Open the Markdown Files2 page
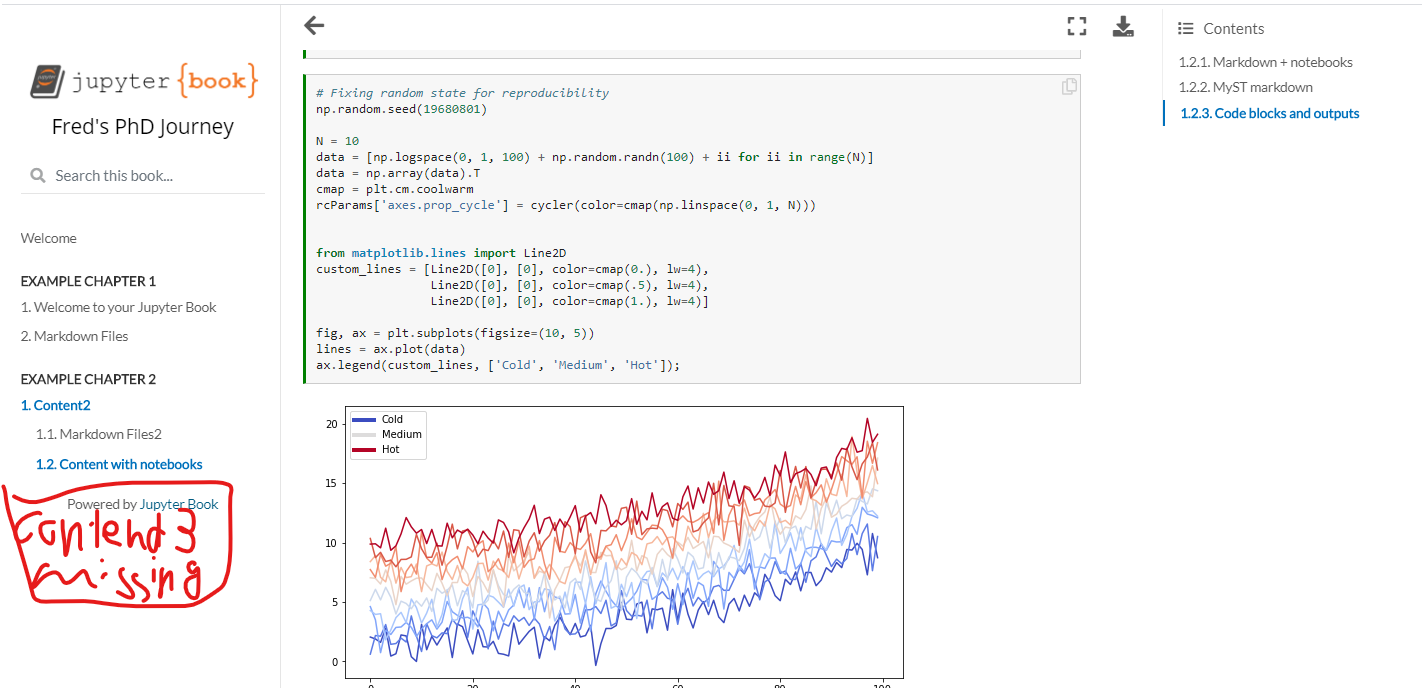1422x688 pixels. coord(99,434)
